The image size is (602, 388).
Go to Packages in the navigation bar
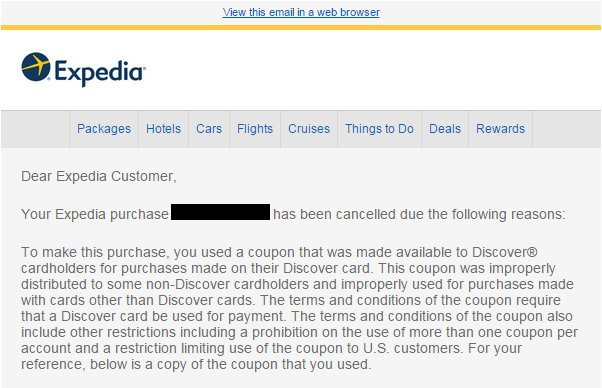pos(104,129)
